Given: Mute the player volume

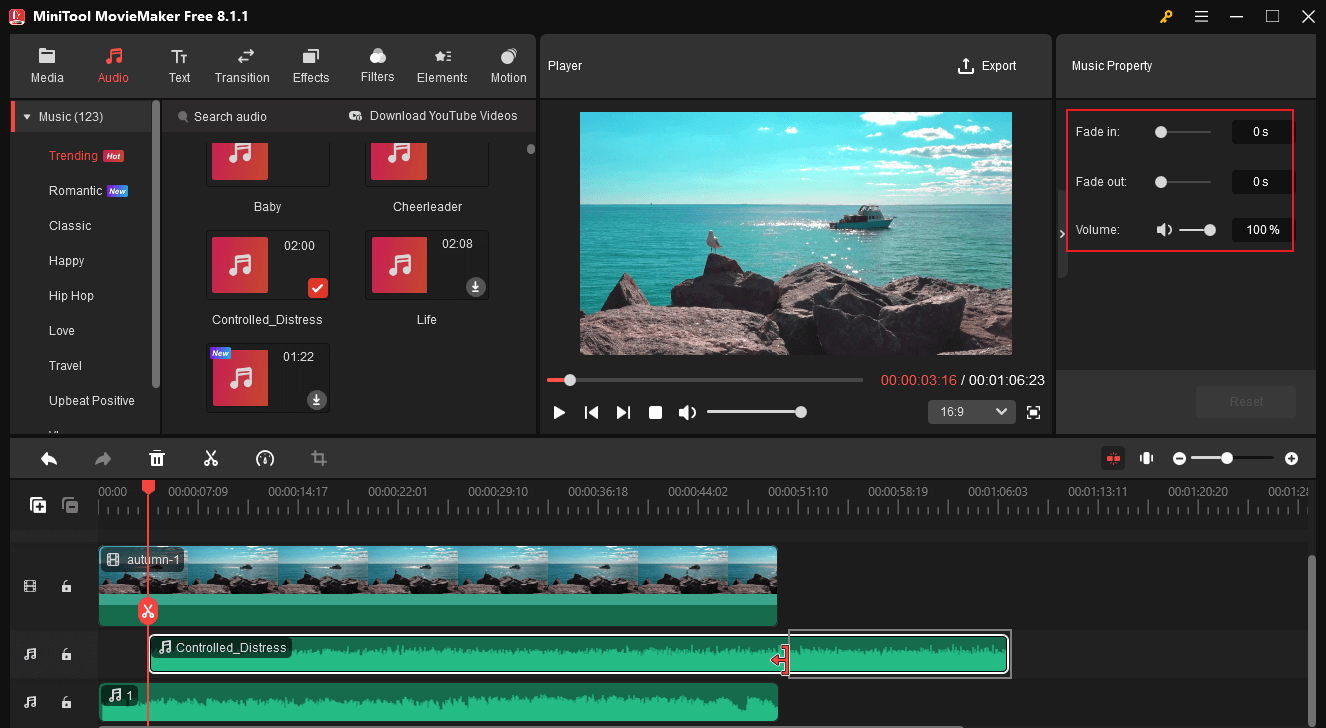Looking at the screenshot, I should [x=687, y=413].
